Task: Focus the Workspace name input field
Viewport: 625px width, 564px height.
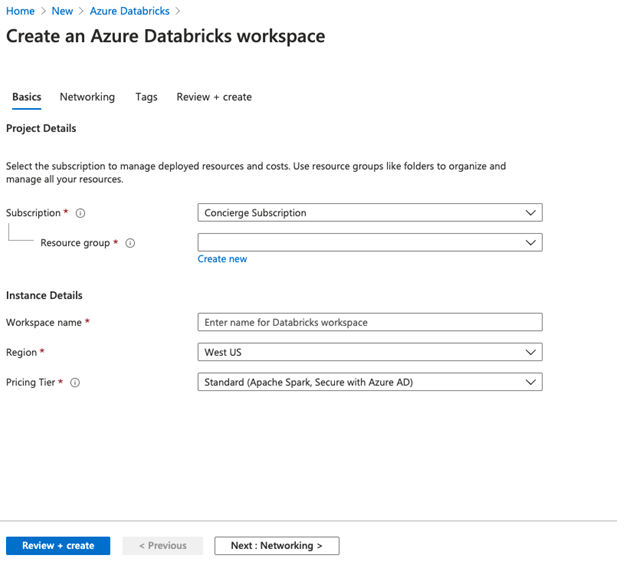Action: click(369, 322)
